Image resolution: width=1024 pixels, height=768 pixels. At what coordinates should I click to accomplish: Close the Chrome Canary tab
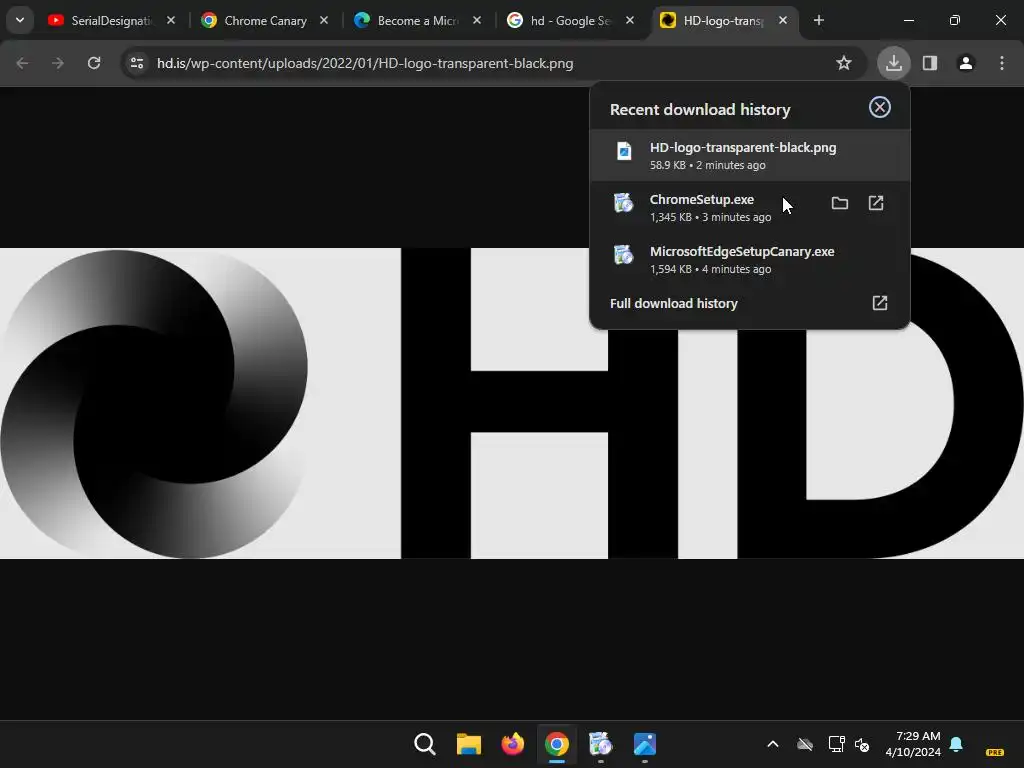tap(324, 21)
